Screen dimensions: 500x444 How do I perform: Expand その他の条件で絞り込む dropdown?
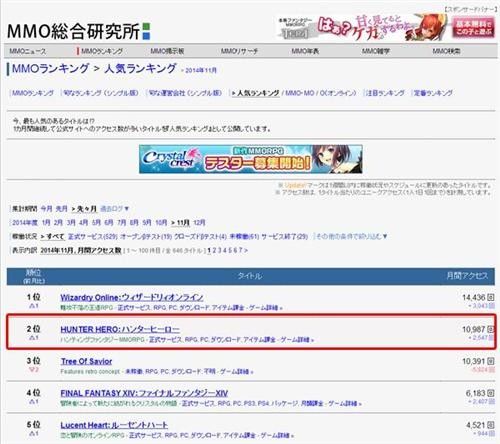[351, 237]
